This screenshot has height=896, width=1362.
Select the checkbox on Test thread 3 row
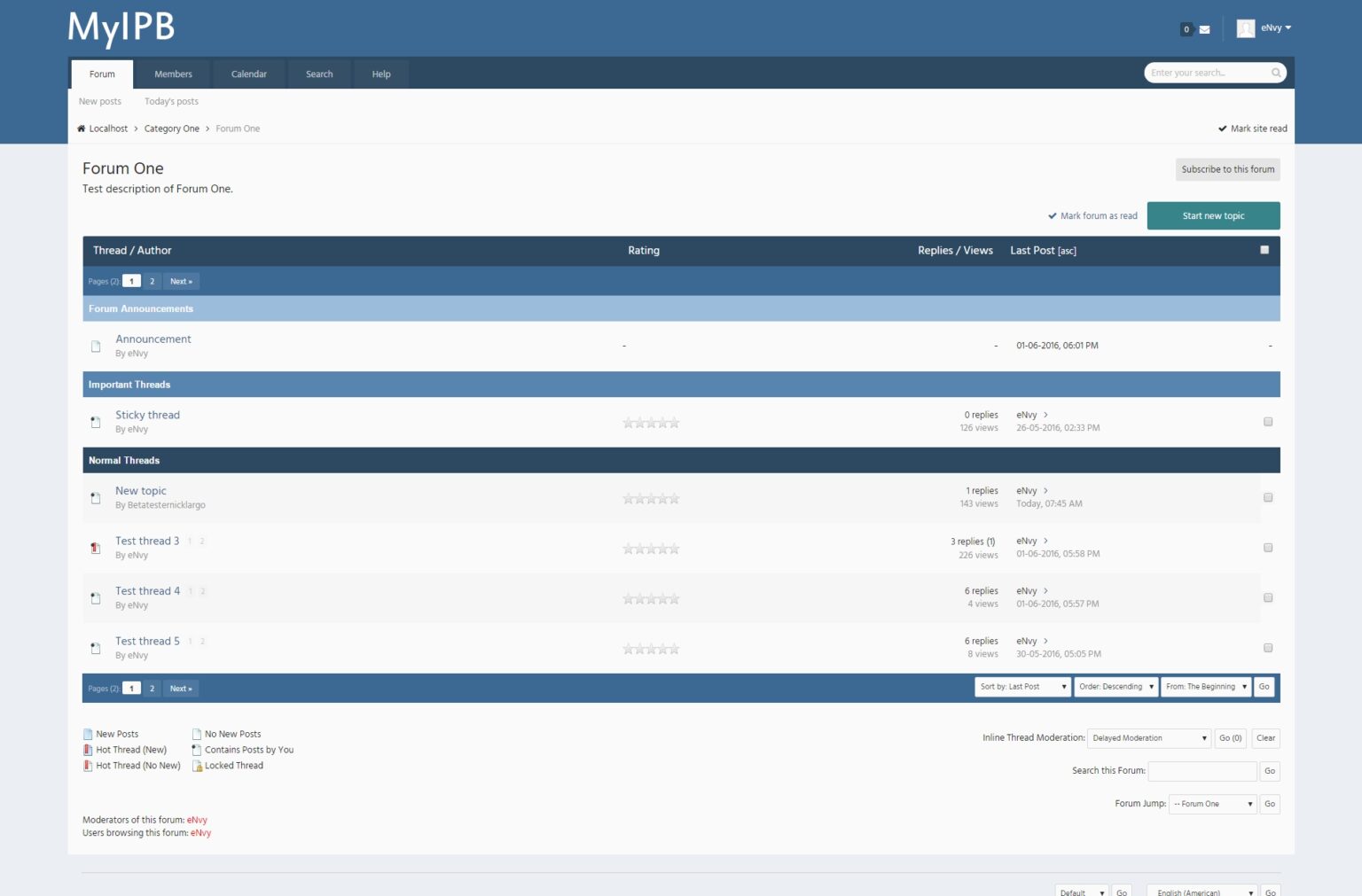click(1268, 547)
